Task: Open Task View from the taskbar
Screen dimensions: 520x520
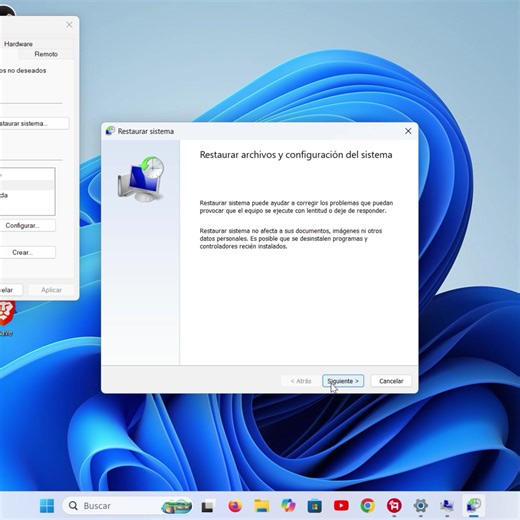Action: [207, 506]
